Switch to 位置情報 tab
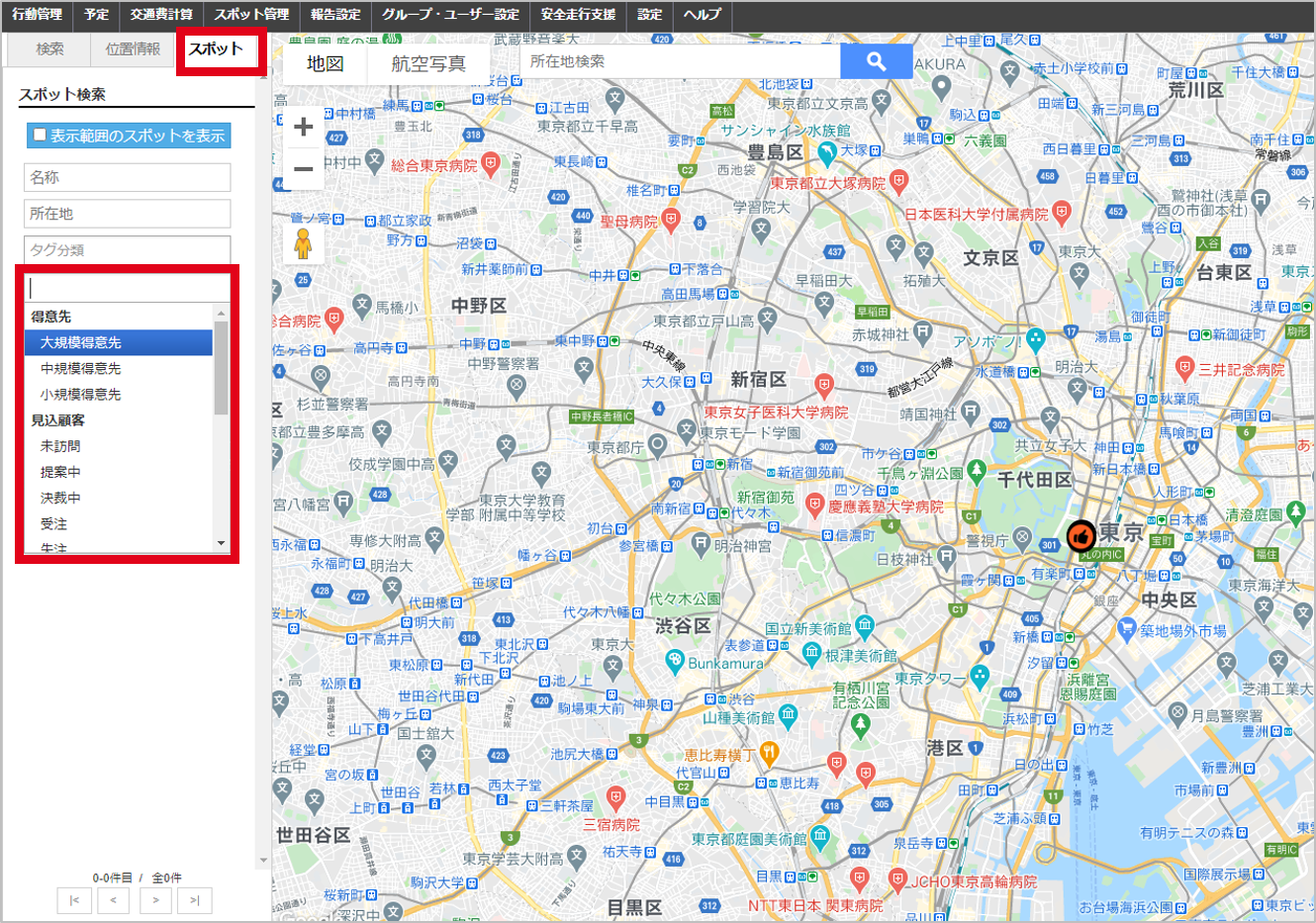Screen dimensions: 1316x923 click(x=133, y=48)
